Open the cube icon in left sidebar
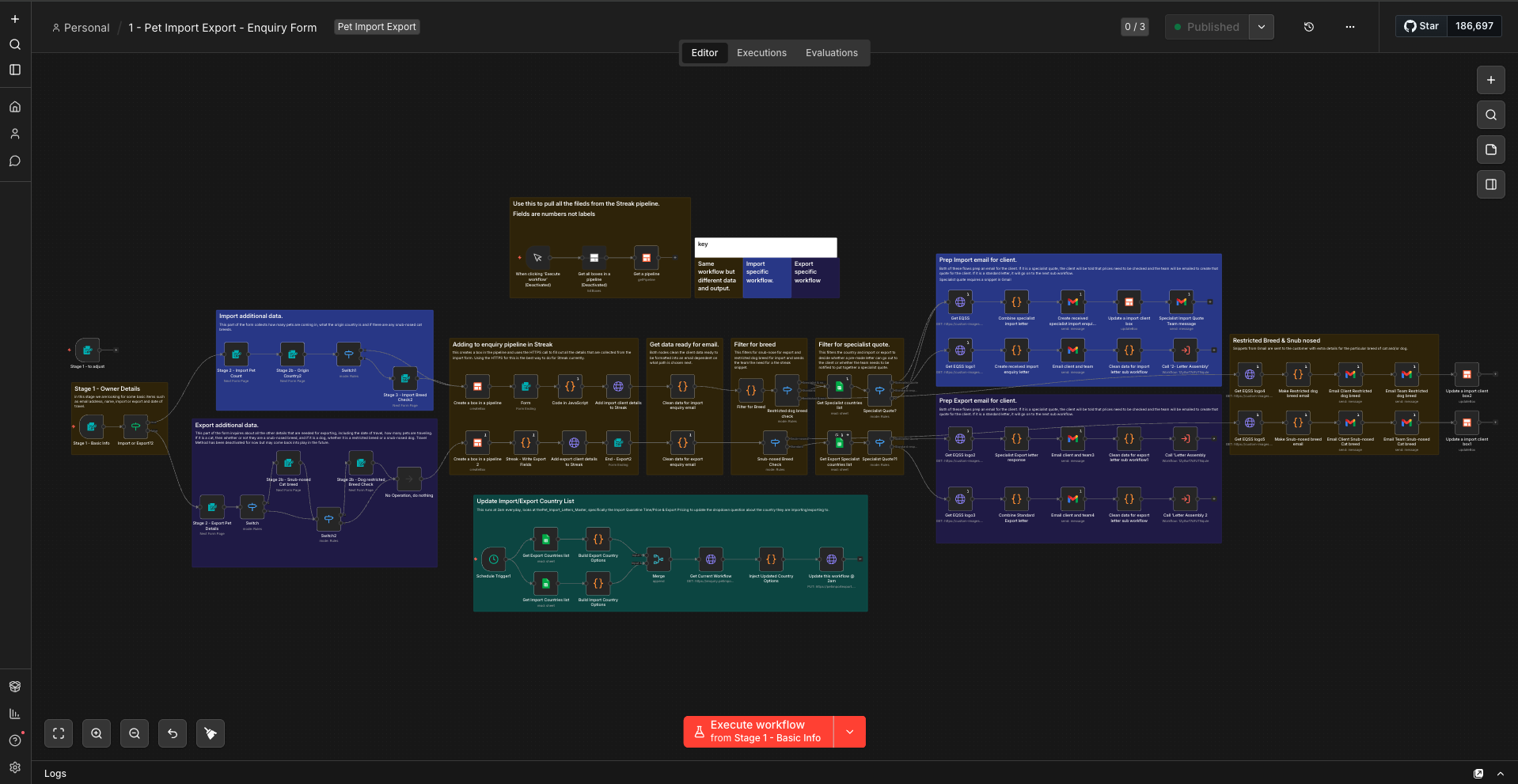Screen dimensions: 1518x784 click(15, 687)
